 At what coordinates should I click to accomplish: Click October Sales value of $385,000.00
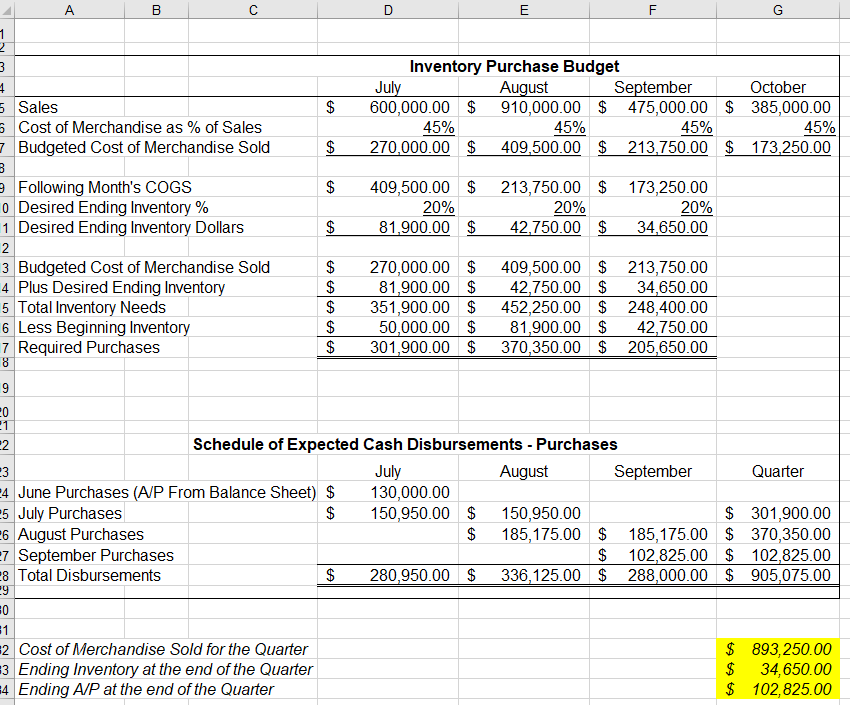tap(778, 107)
